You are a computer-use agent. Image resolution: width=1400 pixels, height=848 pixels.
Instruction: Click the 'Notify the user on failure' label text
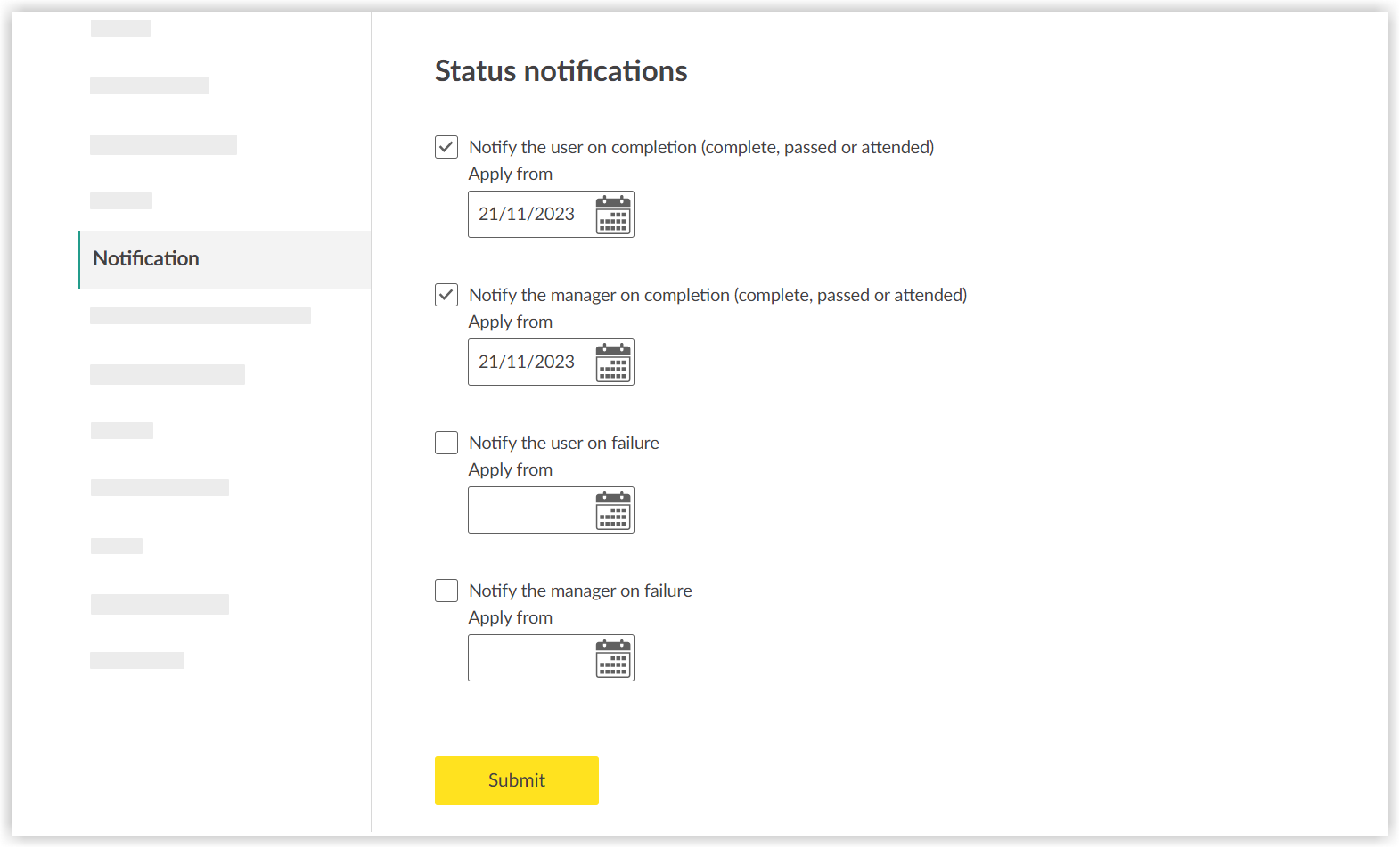(x=564, y=443)
